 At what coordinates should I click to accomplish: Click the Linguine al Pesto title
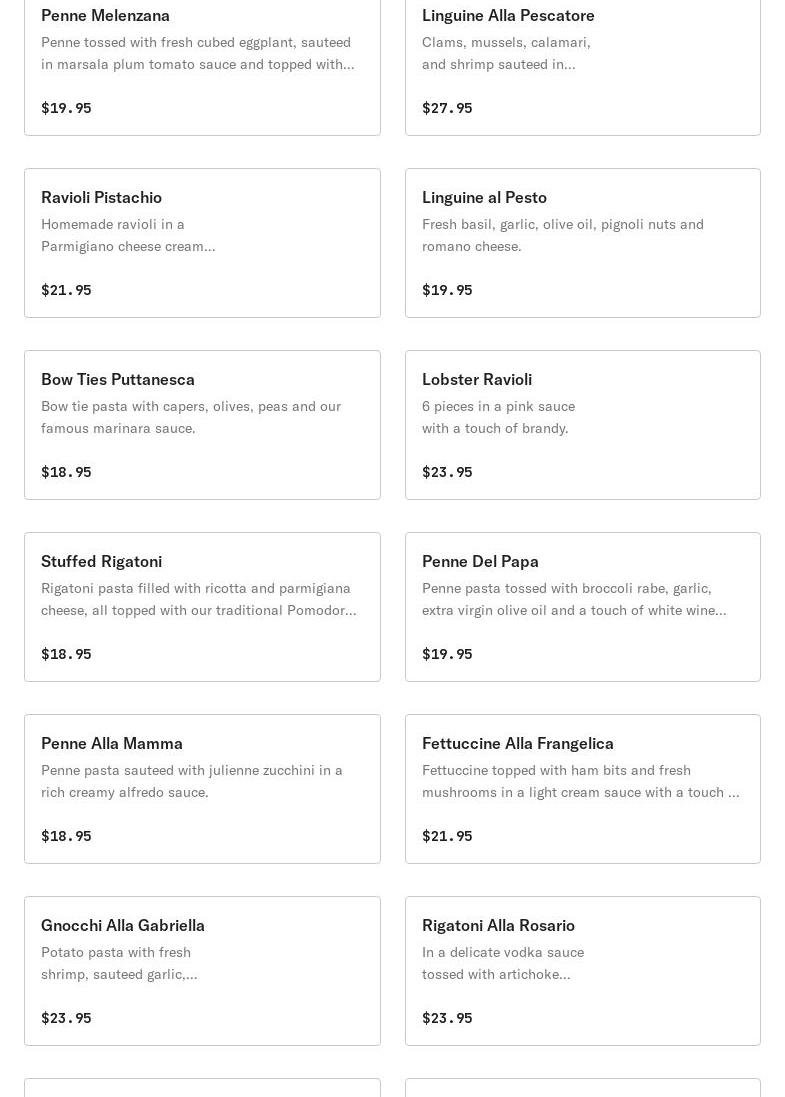484,197
